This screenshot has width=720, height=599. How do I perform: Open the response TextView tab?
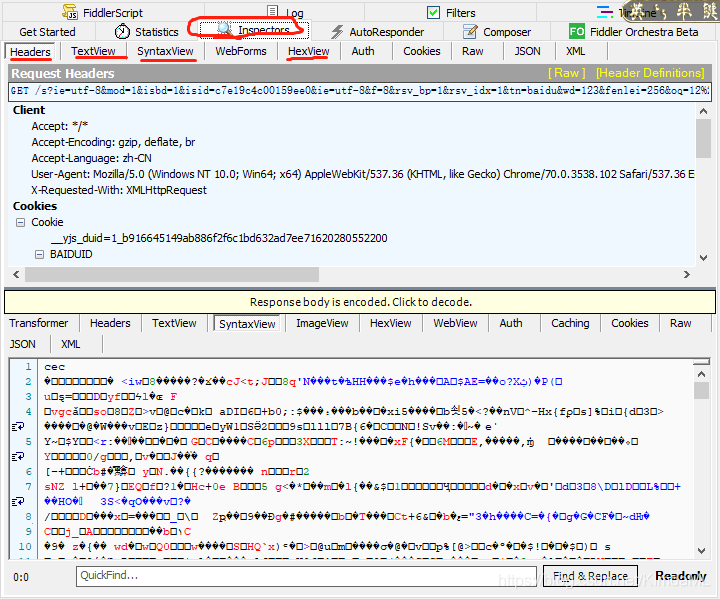(174, 323)
